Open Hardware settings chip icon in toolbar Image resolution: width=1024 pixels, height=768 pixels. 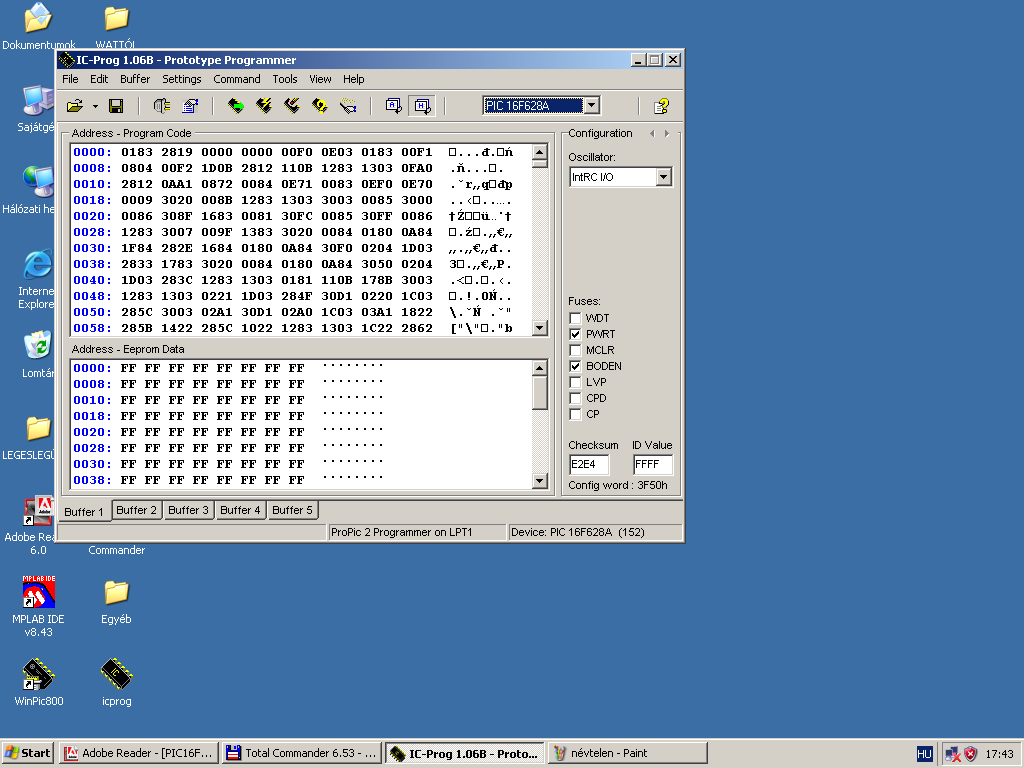(162, 106)
